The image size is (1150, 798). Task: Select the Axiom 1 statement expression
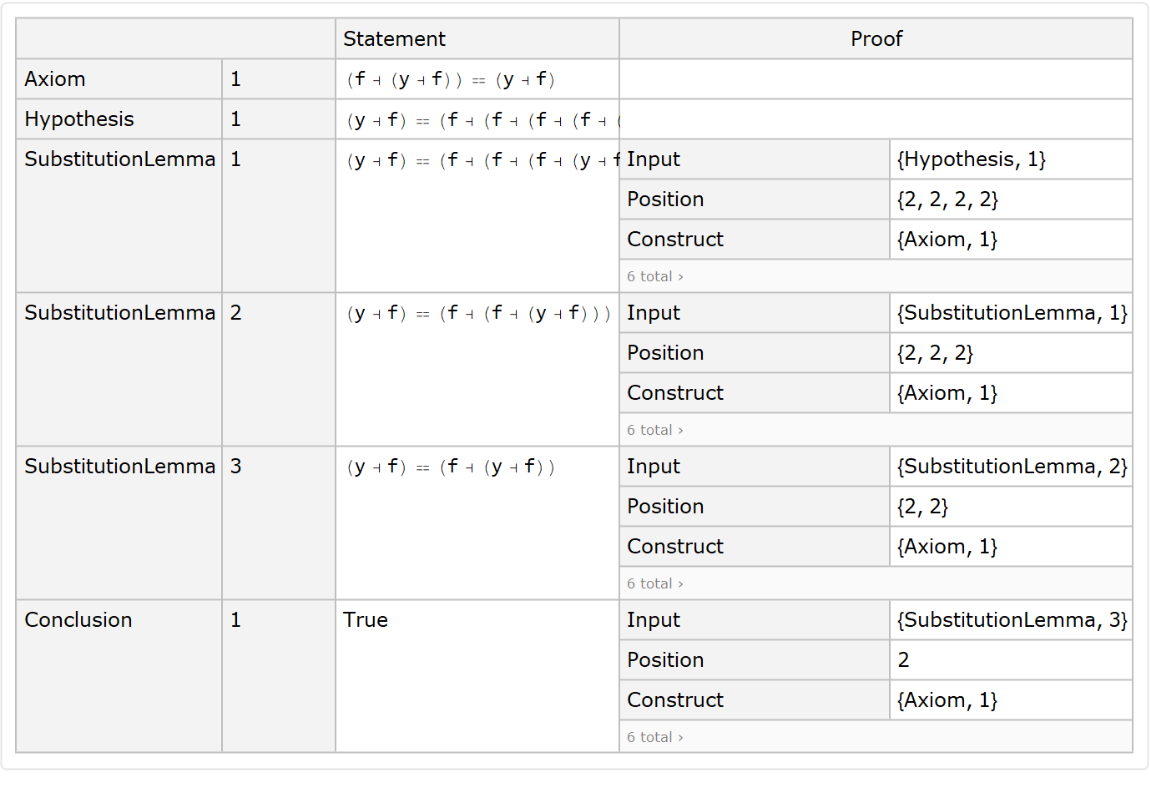pyautogui.click(x=450, y=80)
